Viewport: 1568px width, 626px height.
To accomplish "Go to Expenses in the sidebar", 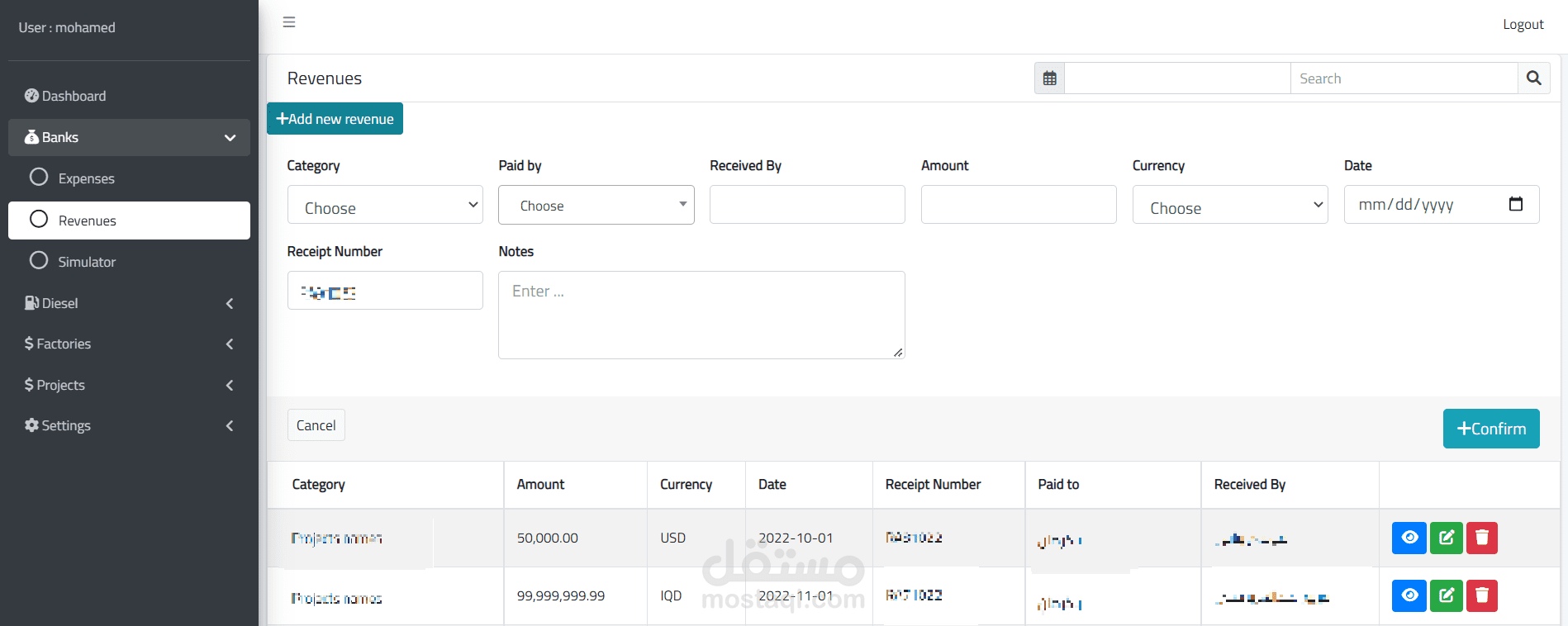I will [86, 178].
